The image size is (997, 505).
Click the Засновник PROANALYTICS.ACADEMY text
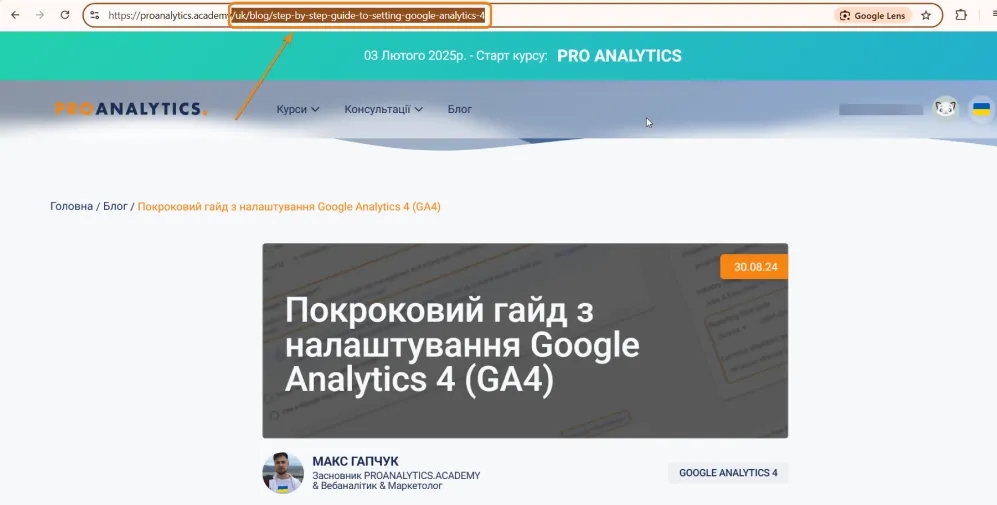(x=396, y=475)
